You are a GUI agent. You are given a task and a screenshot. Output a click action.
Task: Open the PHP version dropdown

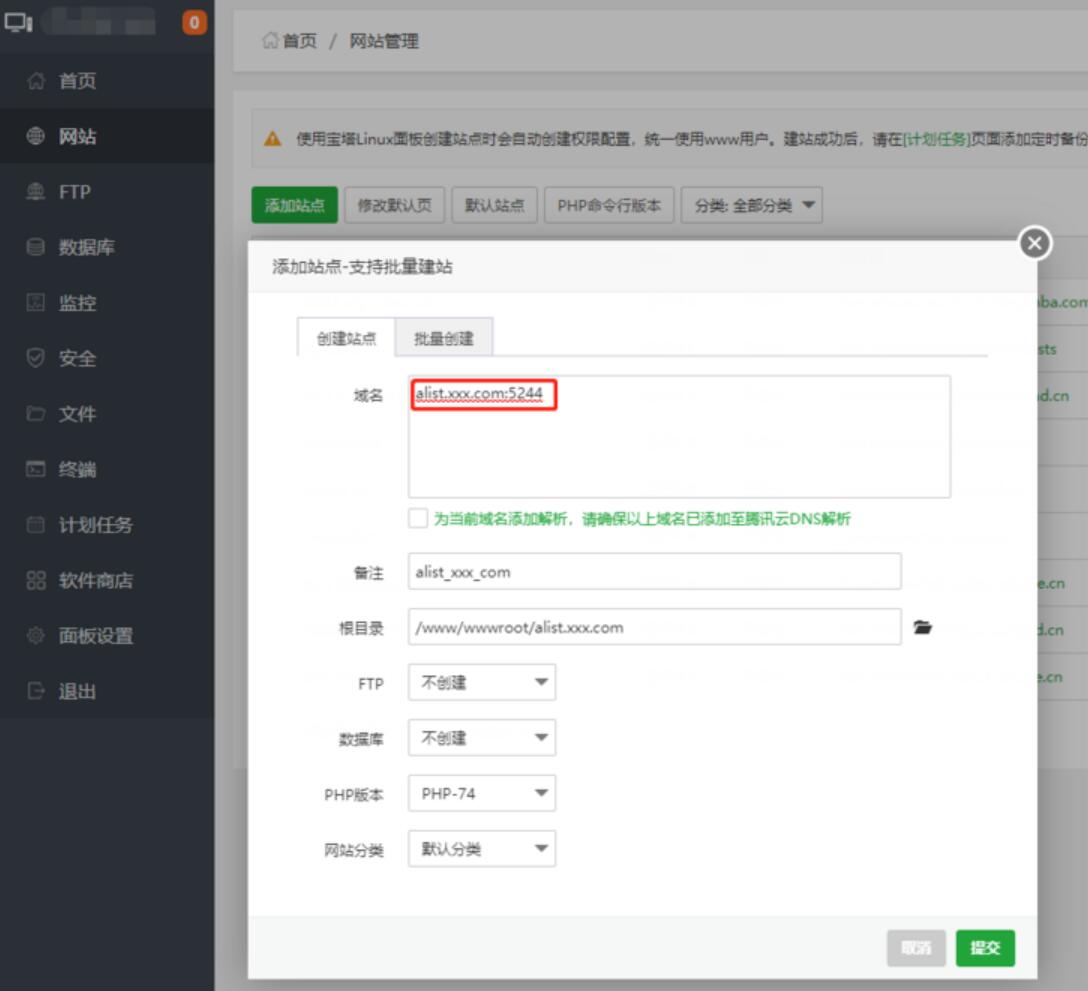click(x=481, y=794)
